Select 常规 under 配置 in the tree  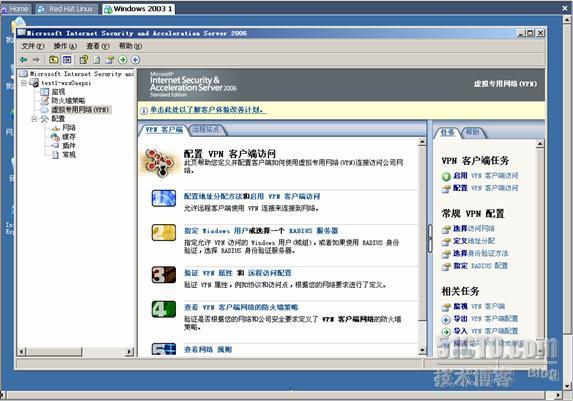pos(69,155)
